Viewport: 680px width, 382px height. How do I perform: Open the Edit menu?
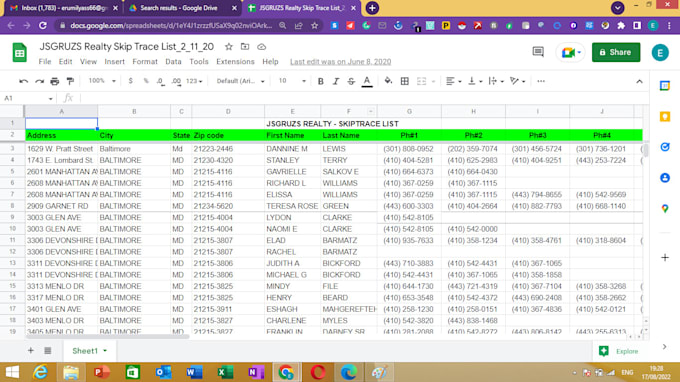pos(65,62)
